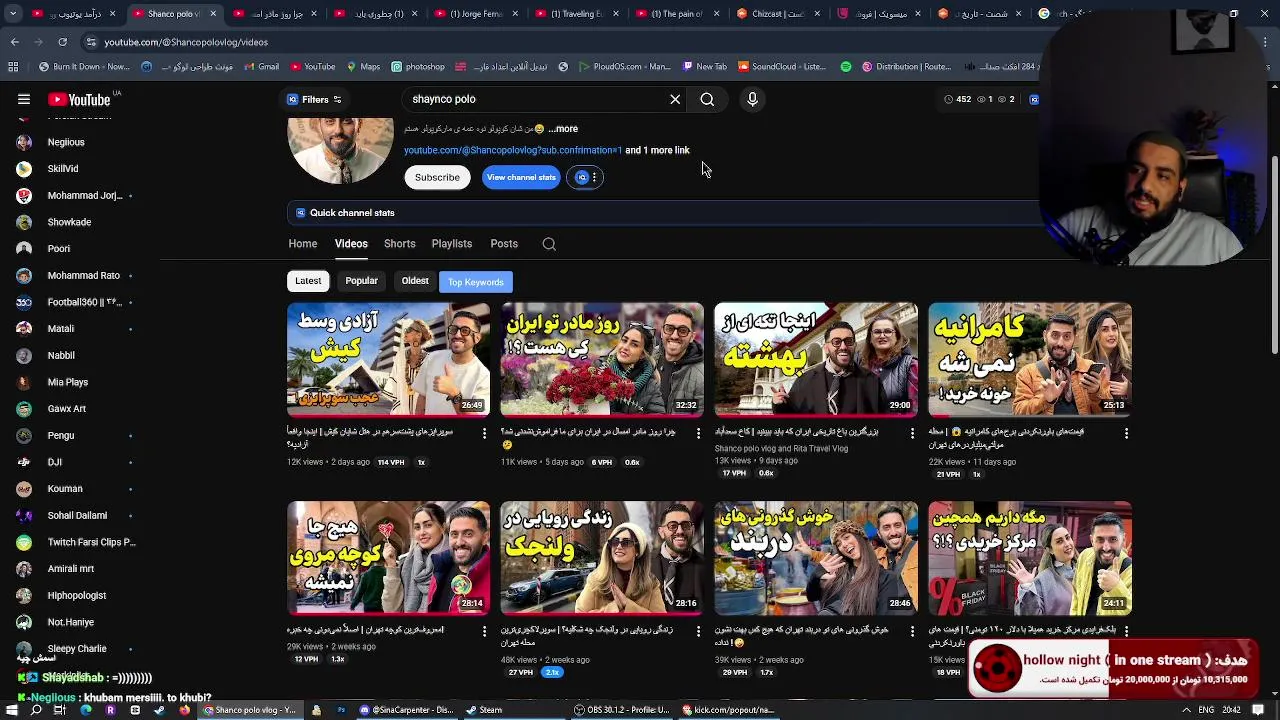Viewport: 1280px width, 720px height.
Task: Open more options for the 28:14 video
Action: tap(485, 631)
